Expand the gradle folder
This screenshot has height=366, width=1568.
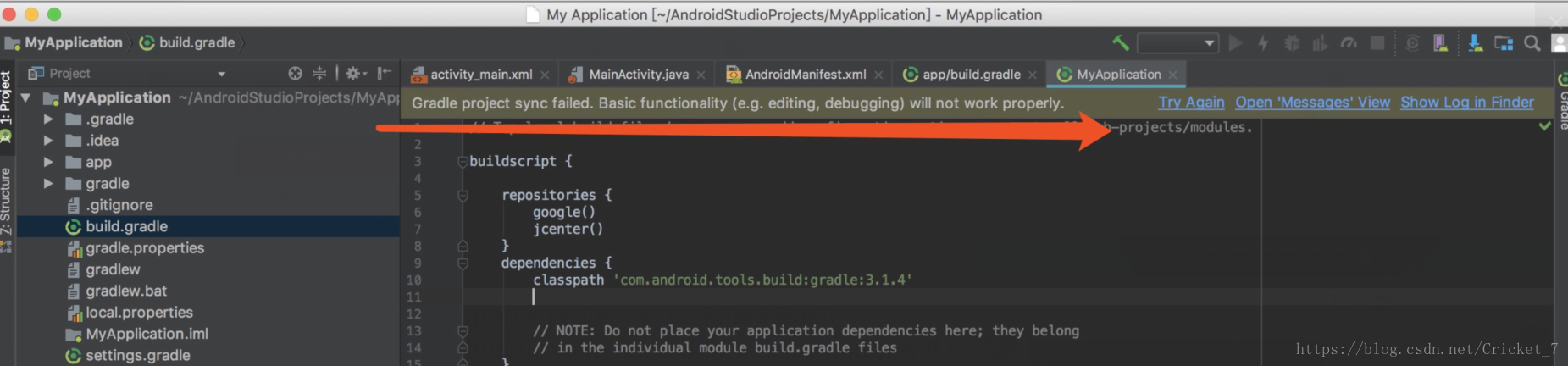[48, 183]
